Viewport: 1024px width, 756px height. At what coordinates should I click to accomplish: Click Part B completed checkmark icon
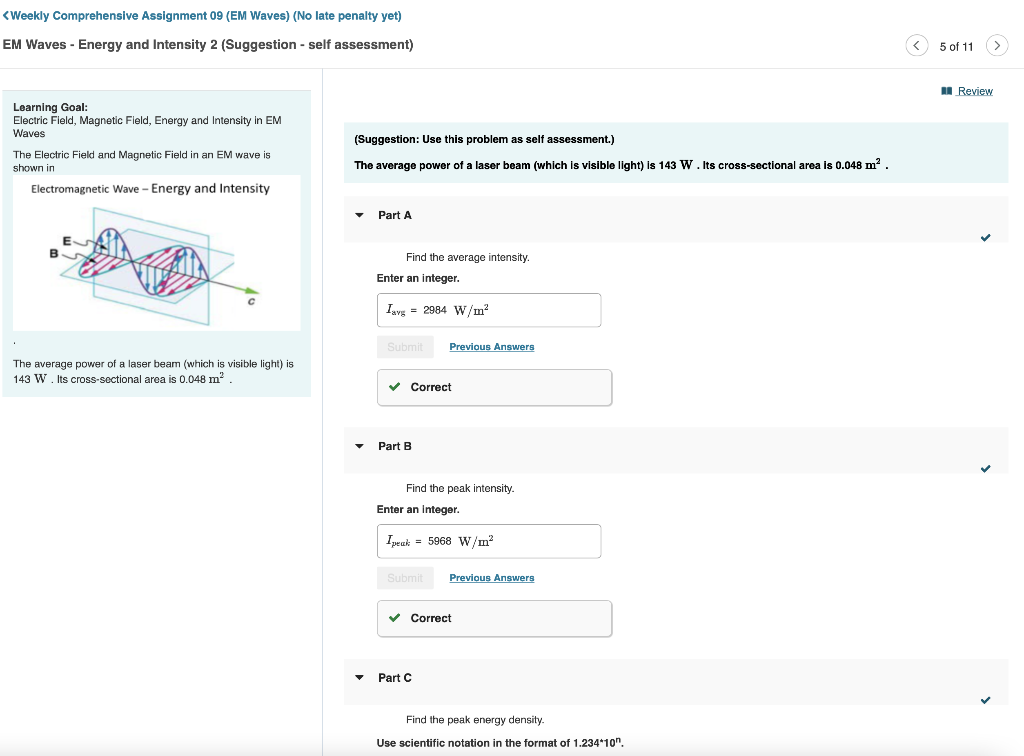(x=986, y=469)
